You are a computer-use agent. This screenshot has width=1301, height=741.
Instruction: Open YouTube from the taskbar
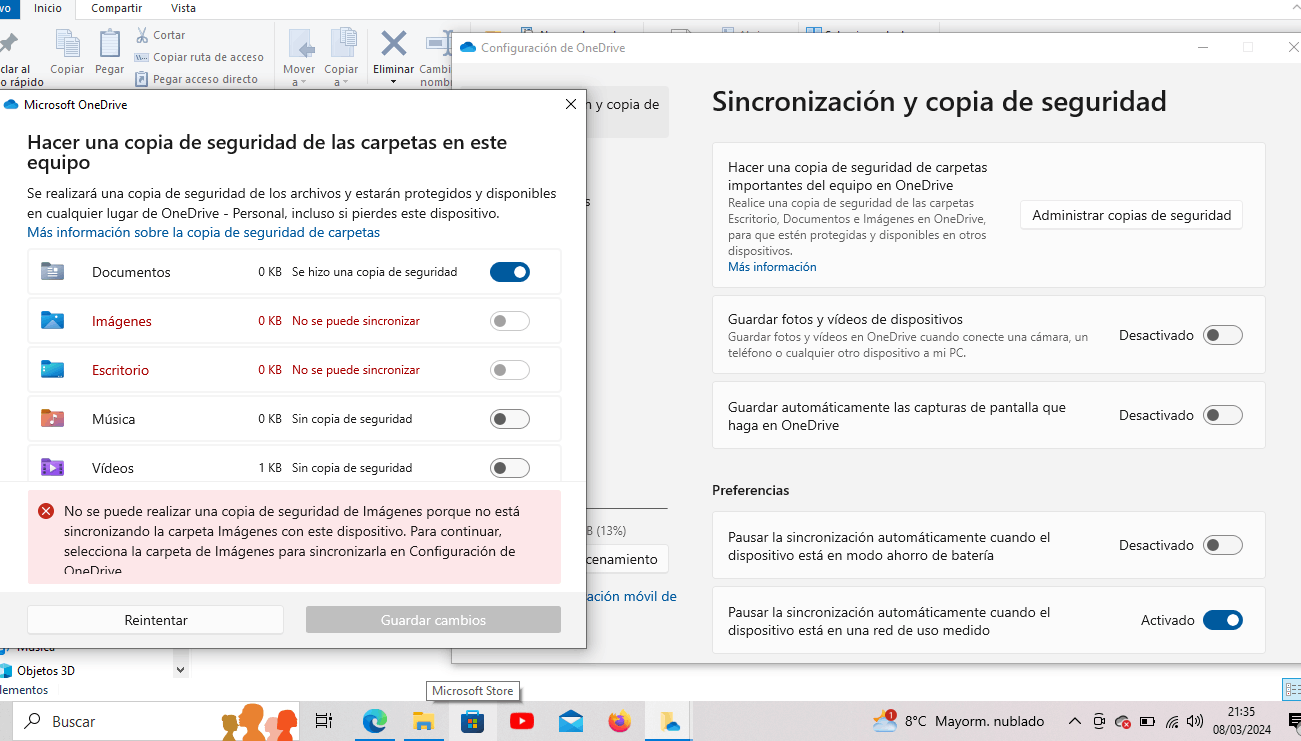pos(521,721)
